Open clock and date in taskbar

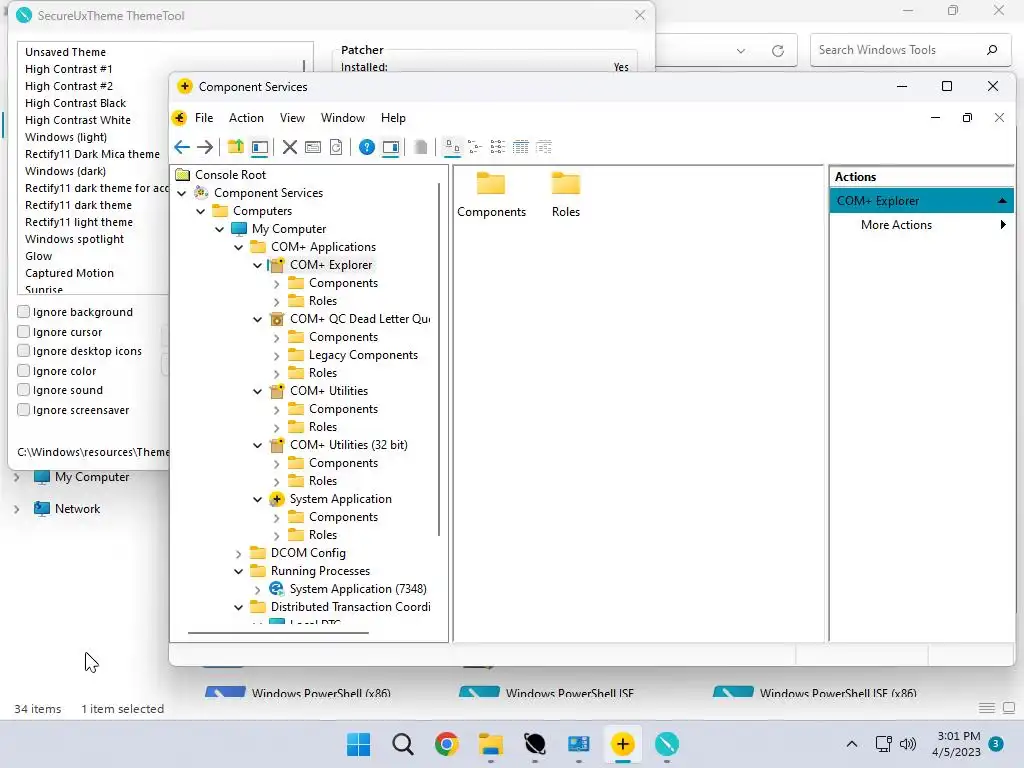pyautogui.click(x=956, y=744)
